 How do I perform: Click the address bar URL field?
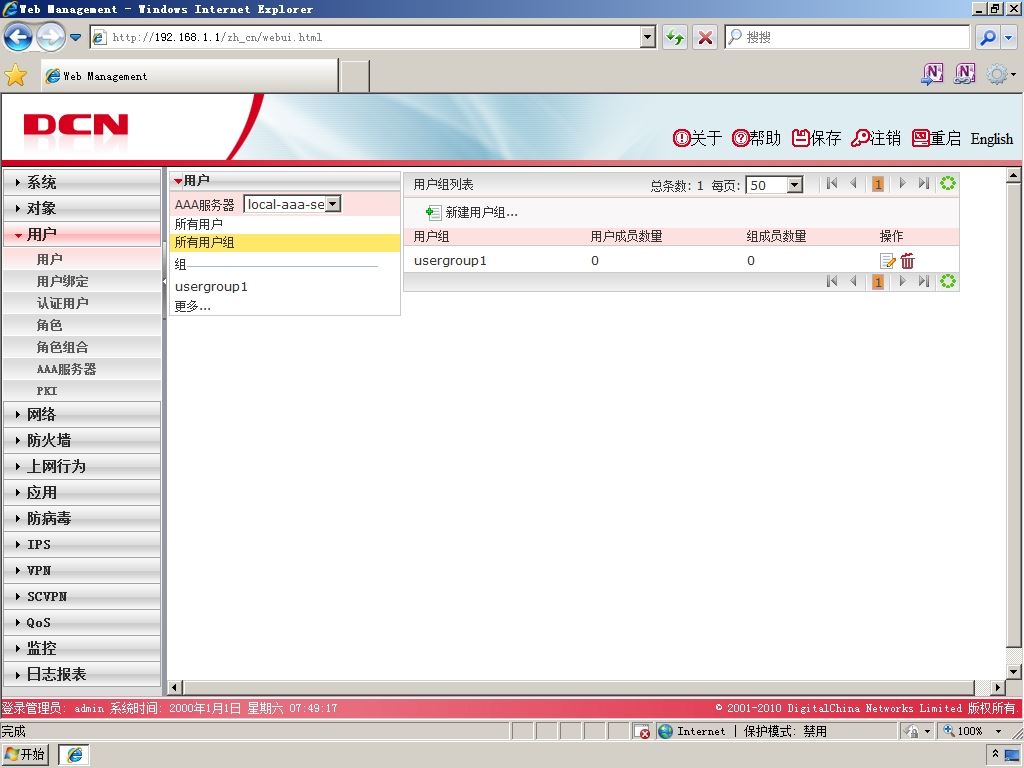[365, 37]
